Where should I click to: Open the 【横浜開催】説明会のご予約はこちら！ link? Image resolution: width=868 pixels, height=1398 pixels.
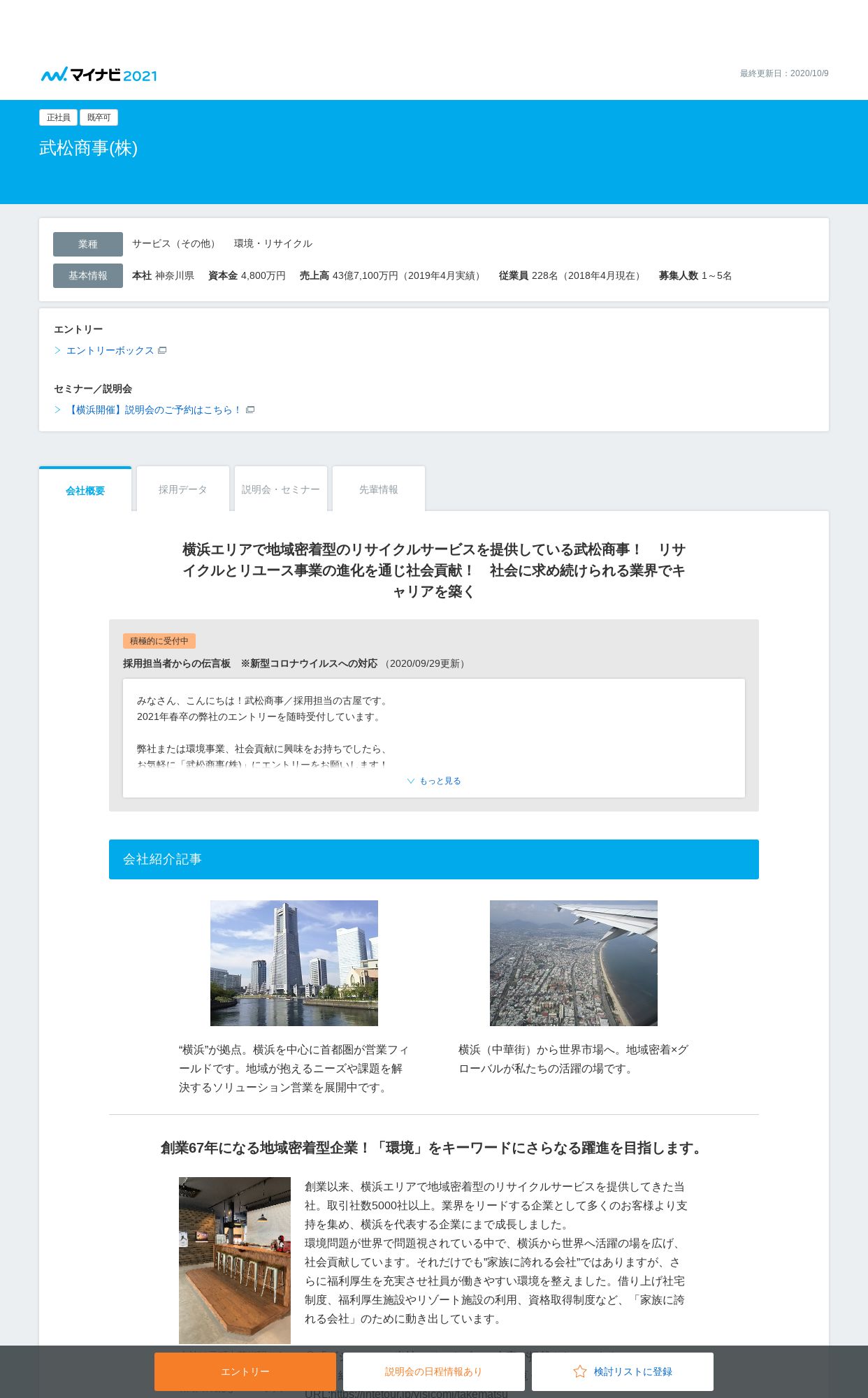coord(154,410)
